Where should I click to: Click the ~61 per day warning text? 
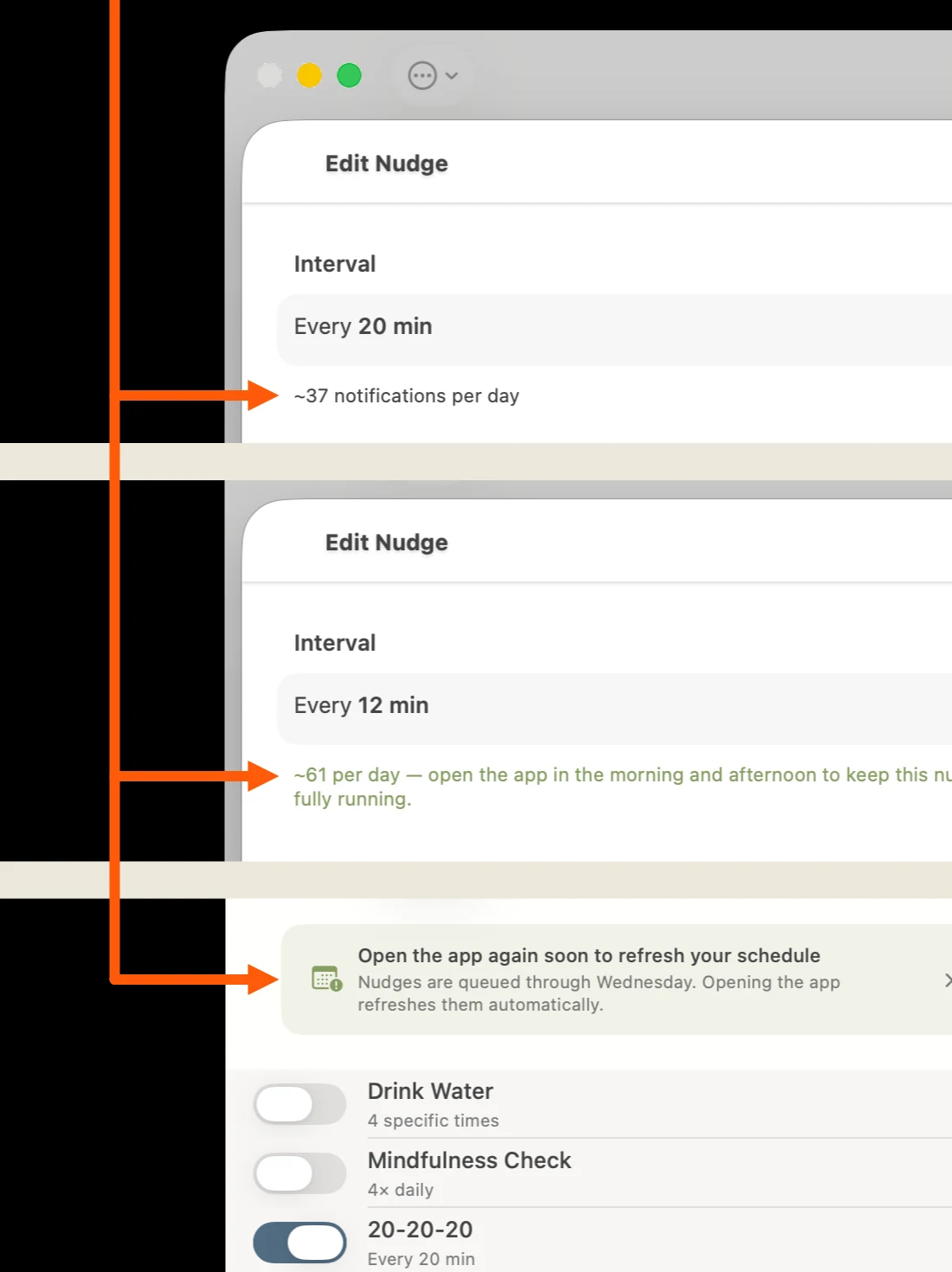[x=622, y=787]
